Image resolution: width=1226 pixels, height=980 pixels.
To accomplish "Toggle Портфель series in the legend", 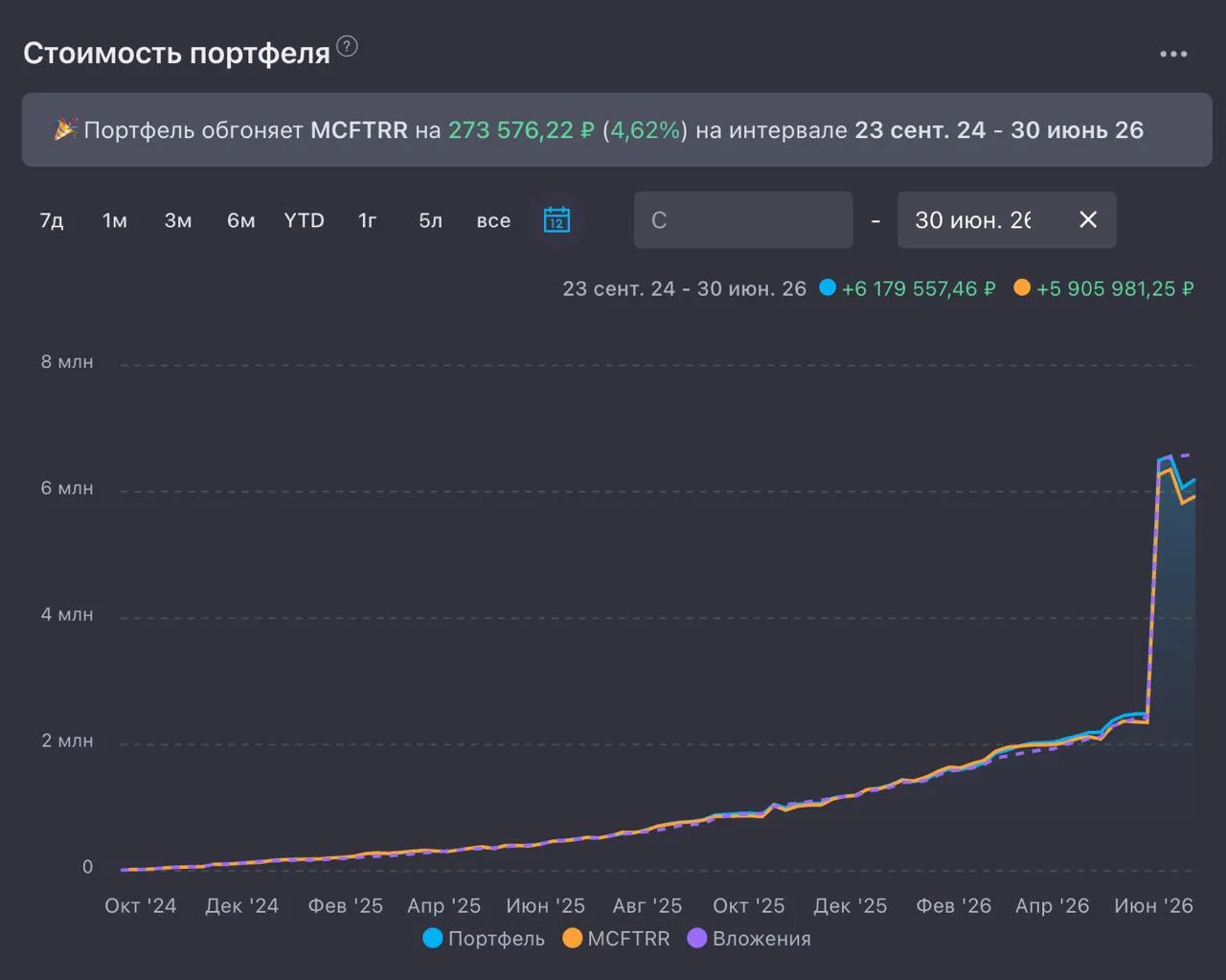I will (x=484, y=938).
